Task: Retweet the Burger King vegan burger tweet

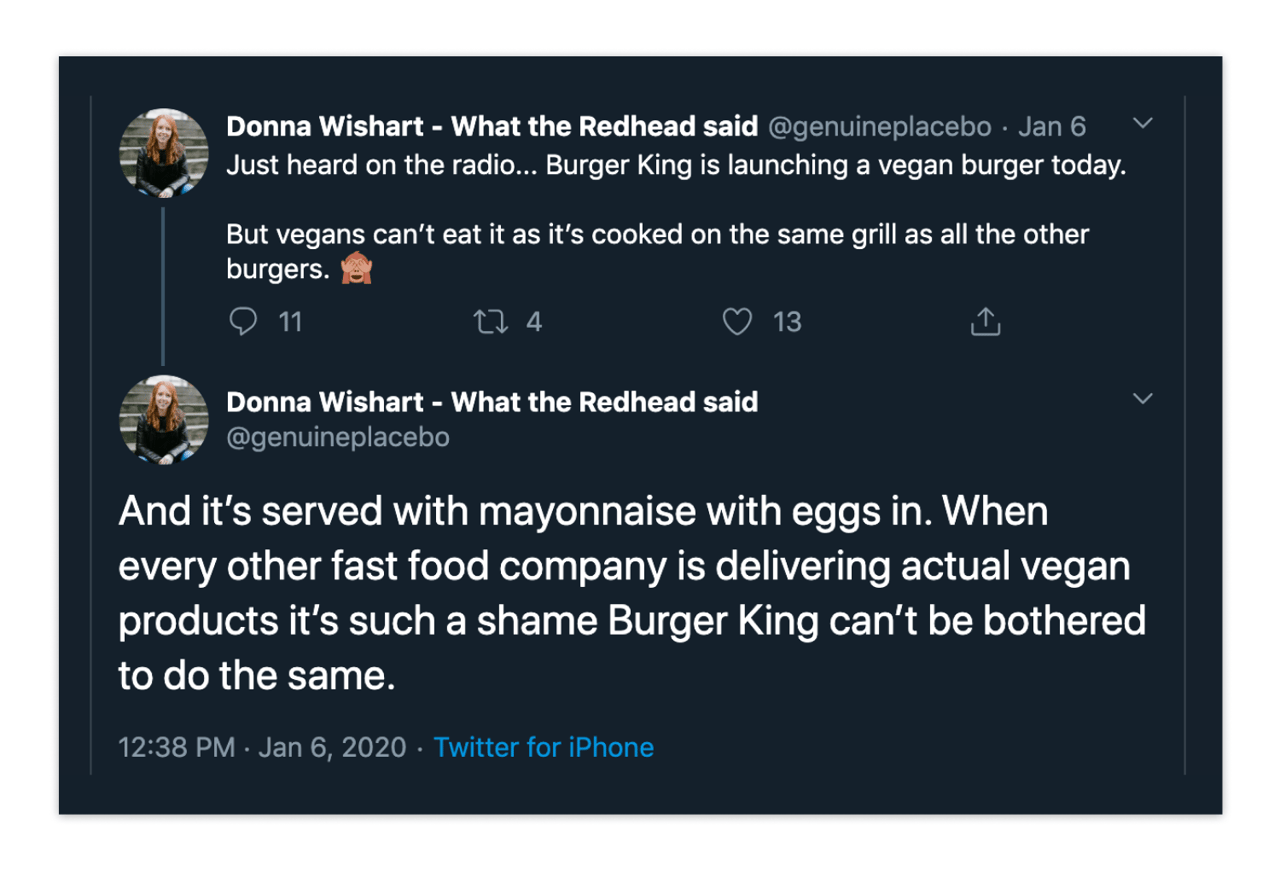Action: (490, 321)
